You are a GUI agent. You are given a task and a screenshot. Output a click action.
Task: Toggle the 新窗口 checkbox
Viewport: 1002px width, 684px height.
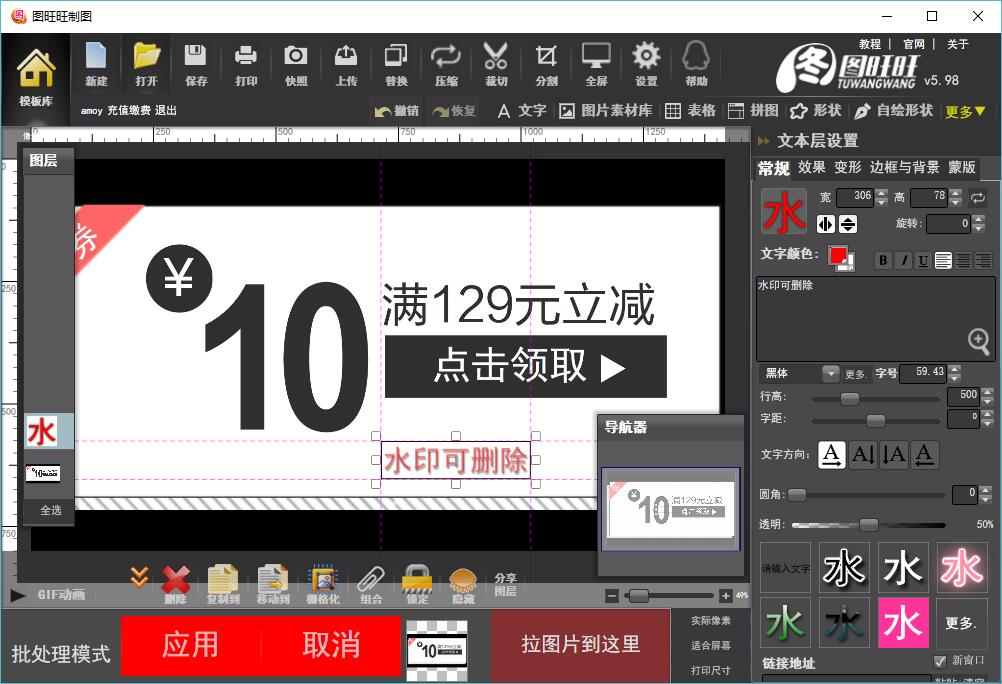pos(939,661)
